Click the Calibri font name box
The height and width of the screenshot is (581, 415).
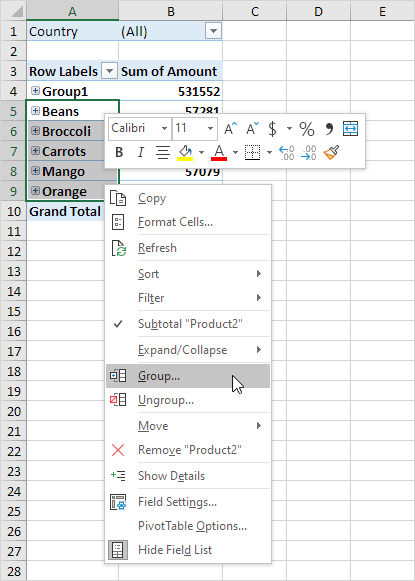click(x=140, y=129)
